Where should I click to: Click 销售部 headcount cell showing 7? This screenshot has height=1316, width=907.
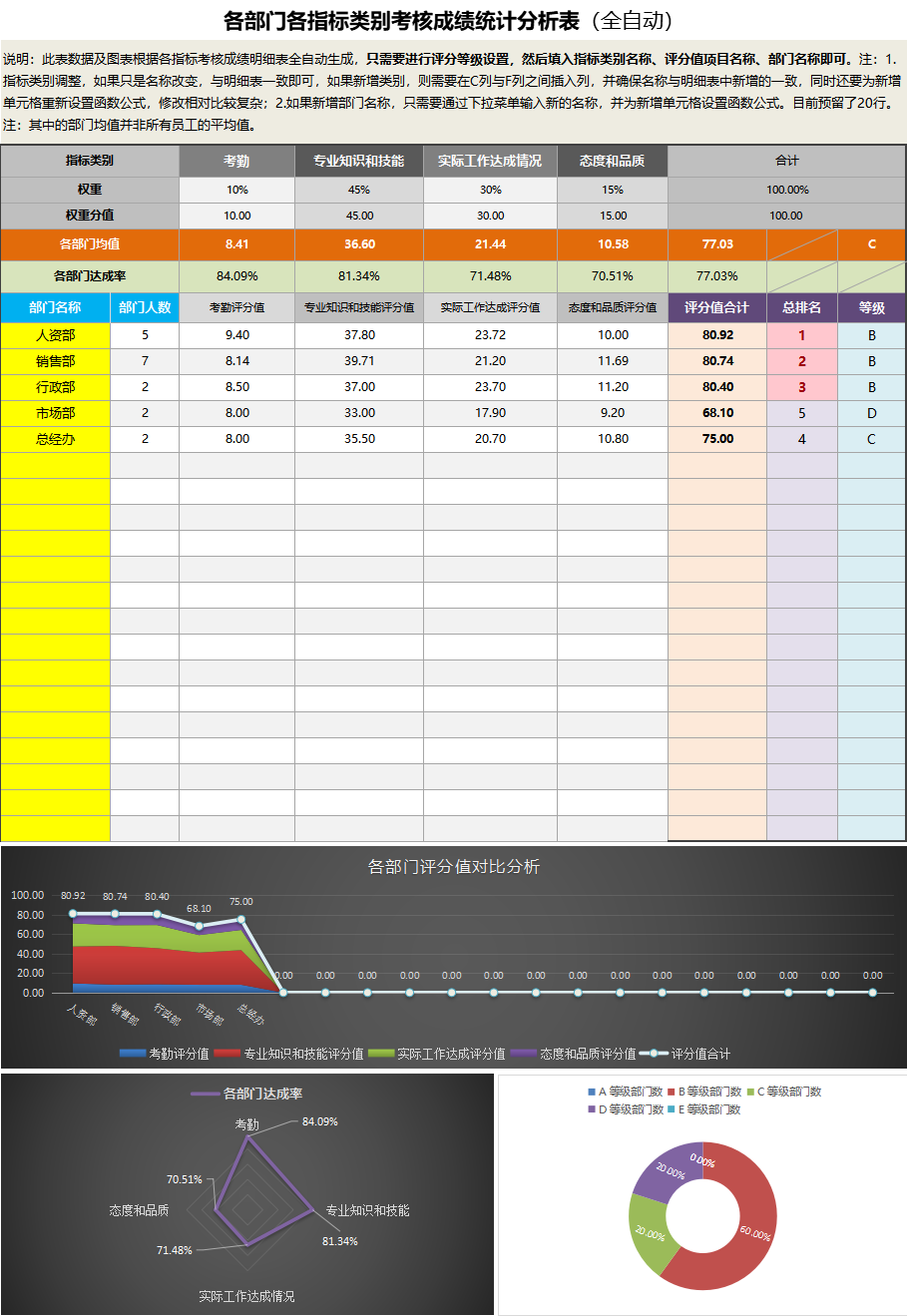click(x=145, y=361)
